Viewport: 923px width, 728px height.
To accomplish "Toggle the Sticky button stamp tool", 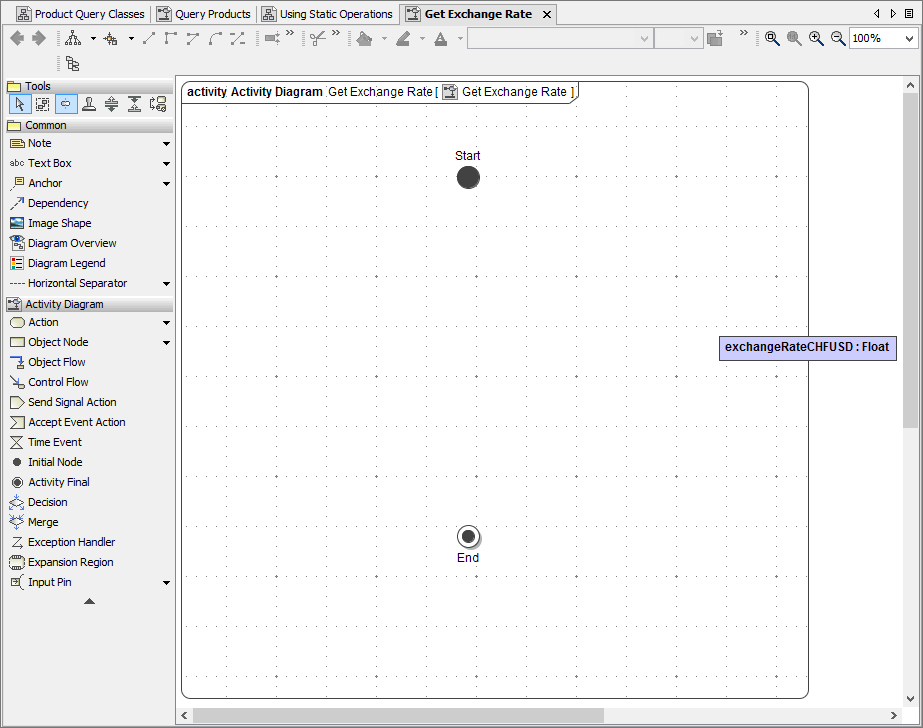I will (x=89, y=104).
